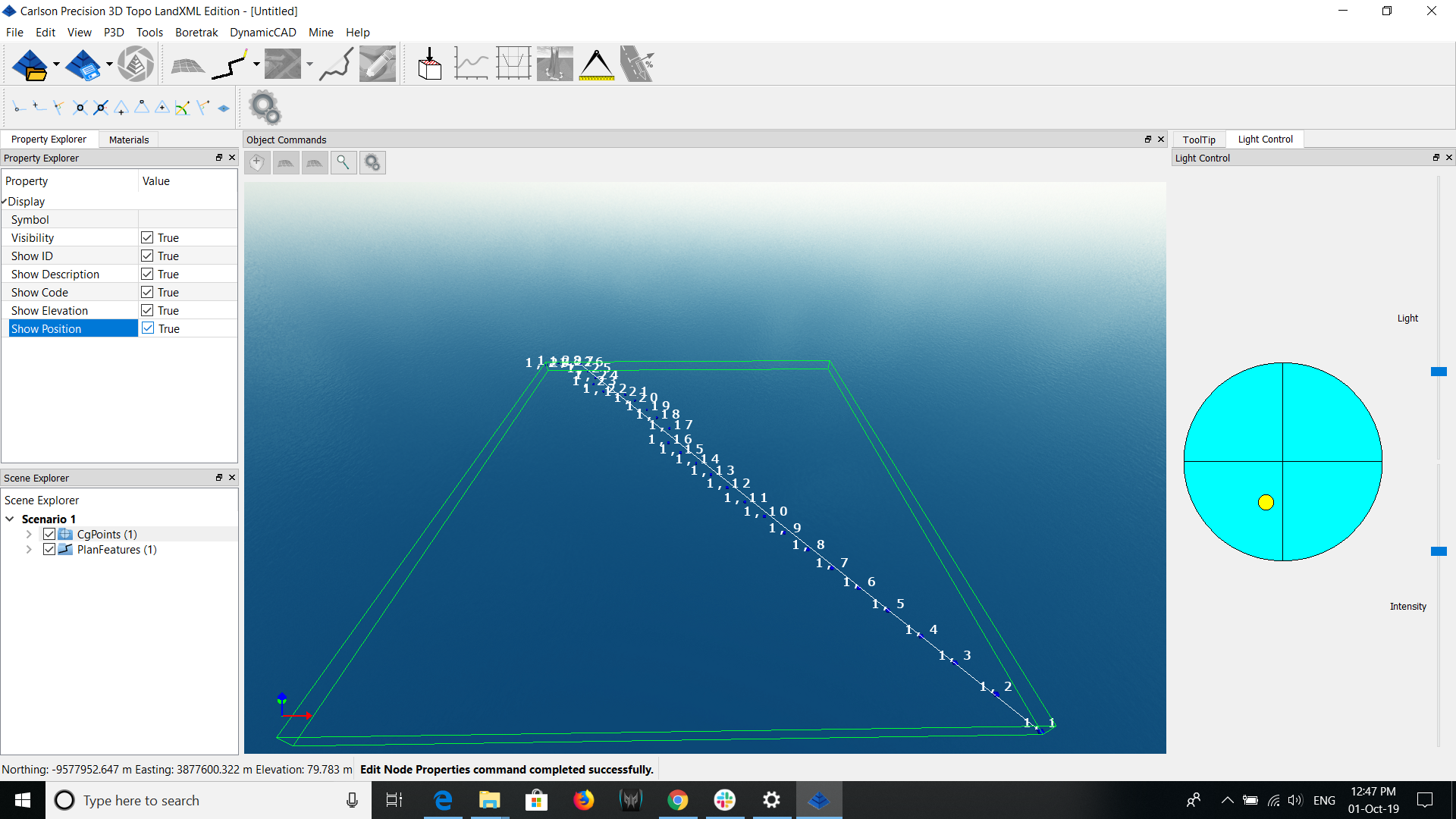Switch to the ToolTip tab
The height and width of the screenshot is (819, 1456).
pos(1199,140)
